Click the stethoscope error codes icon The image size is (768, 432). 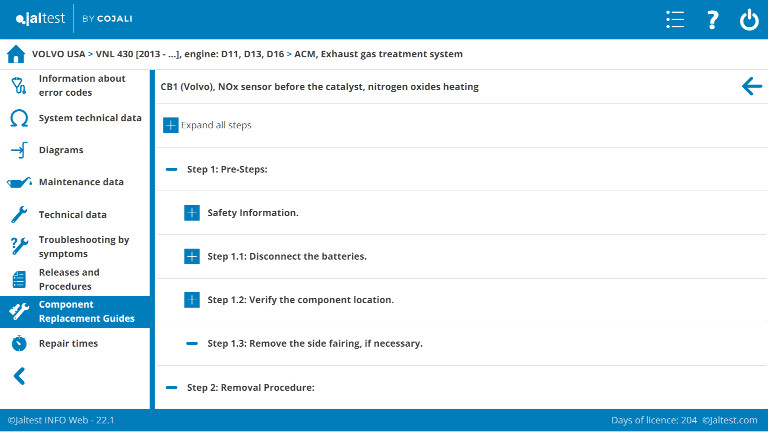pyautogui.click(x=18, y=86)
